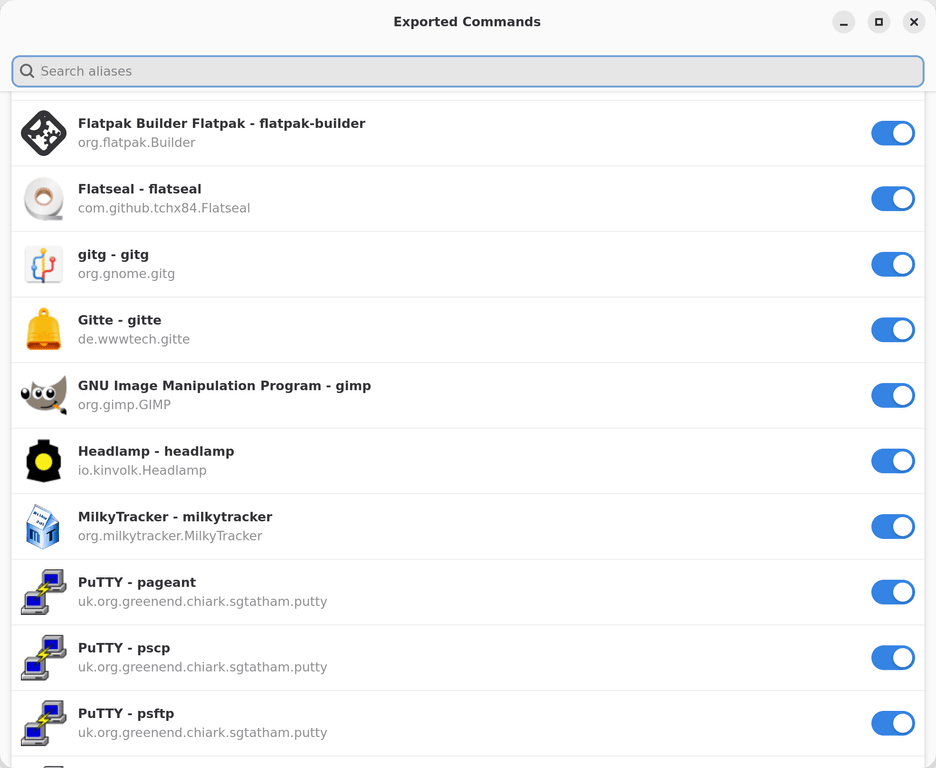Select the "org.milkytracker.MilkyTracker" app ID
This screenshot has height=768, width=936.
tap(170, 536)
